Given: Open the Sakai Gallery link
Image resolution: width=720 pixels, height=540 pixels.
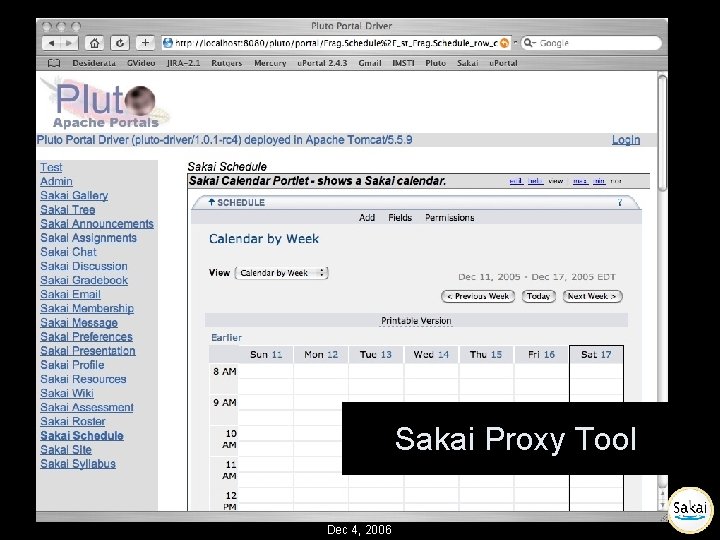Looking at the screenshot, I should 74,196.
